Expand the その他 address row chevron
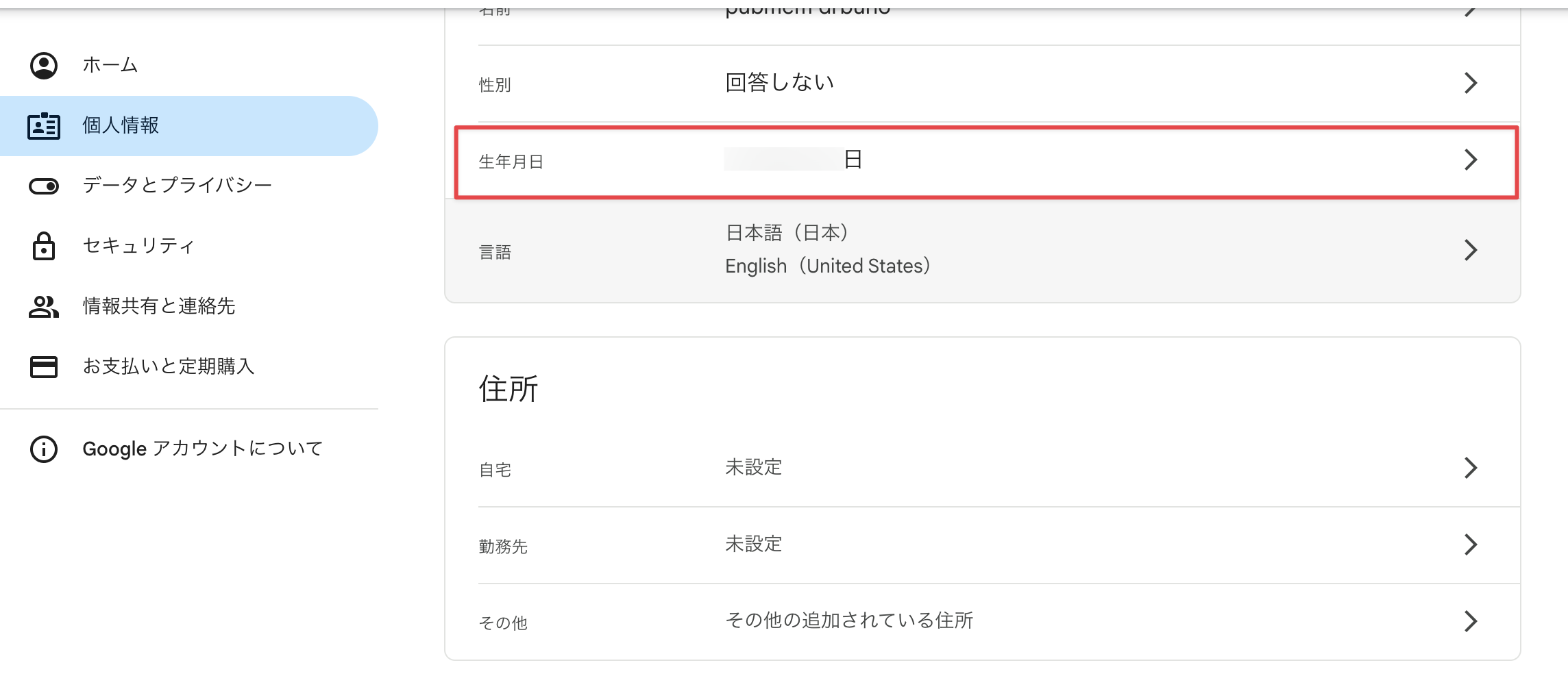 click(x=1471, y=622)
